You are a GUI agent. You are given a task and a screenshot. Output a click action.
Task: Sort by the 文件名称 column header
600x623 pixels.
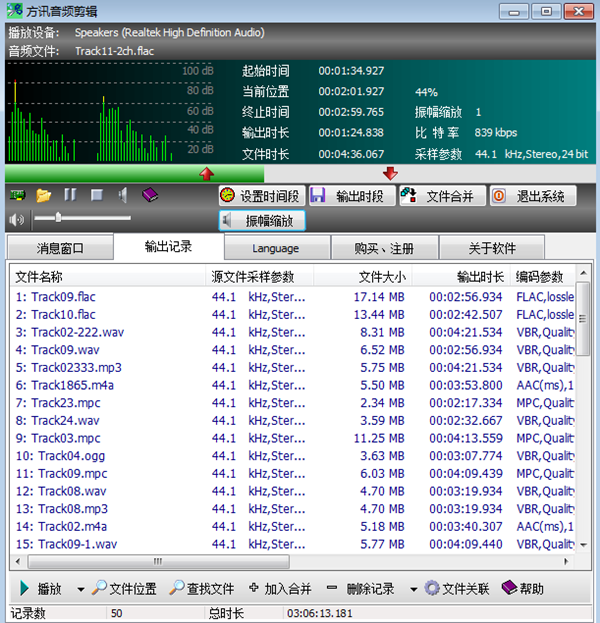click(108, 277)
